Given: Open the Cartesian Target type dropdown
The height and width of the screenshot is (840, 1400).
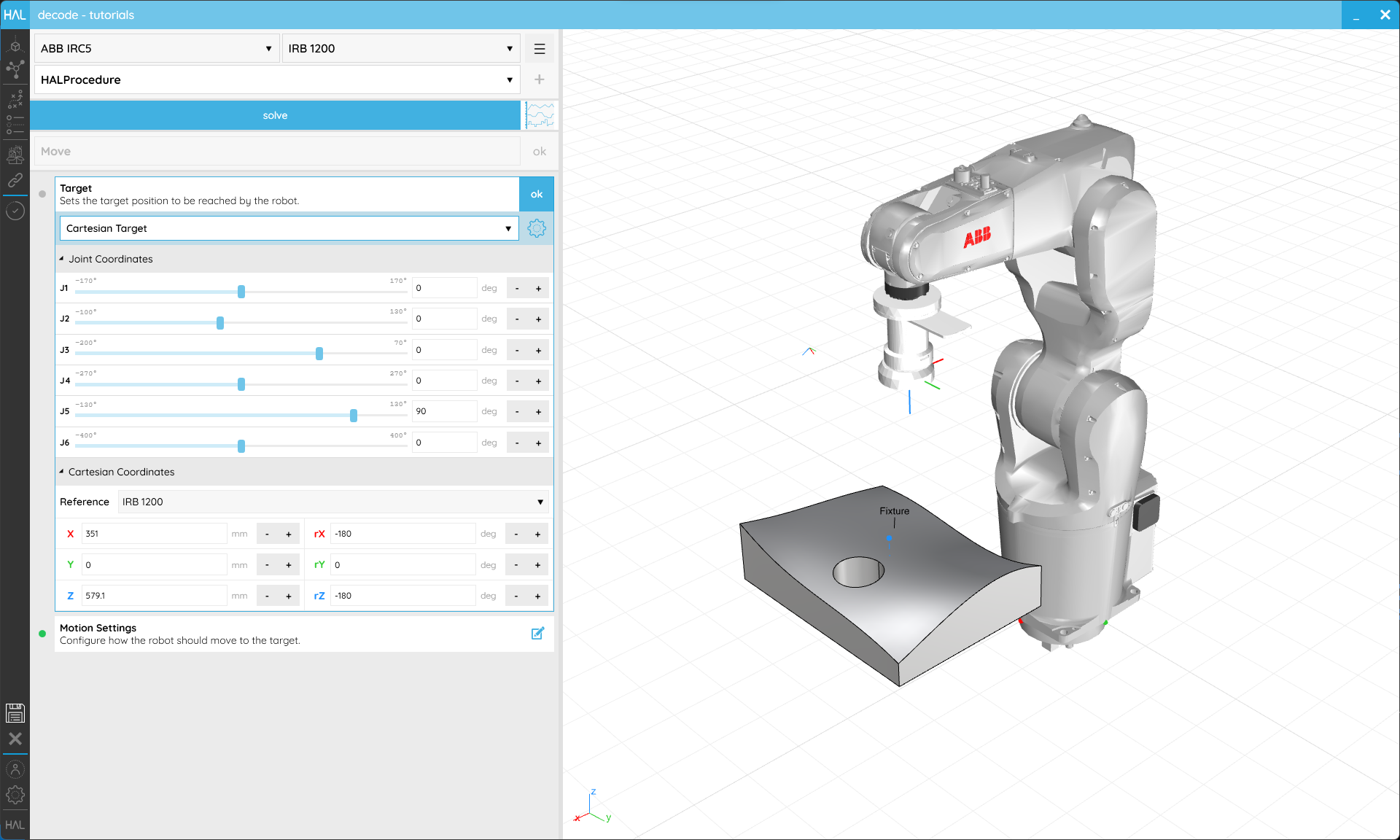Looking at the screenshot, I should click(x=289, y=228).
